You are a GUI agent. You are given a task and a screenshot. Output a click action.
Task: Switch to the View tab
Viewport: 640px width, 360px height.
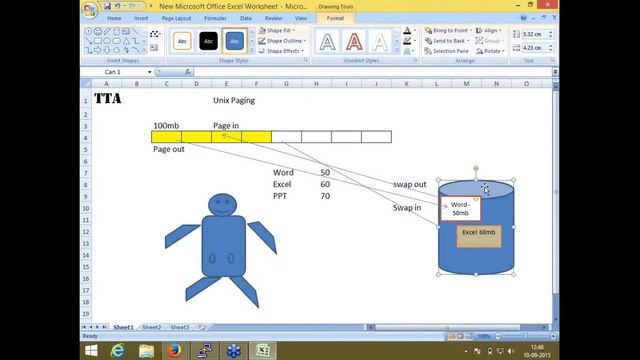tap(301, 18)
